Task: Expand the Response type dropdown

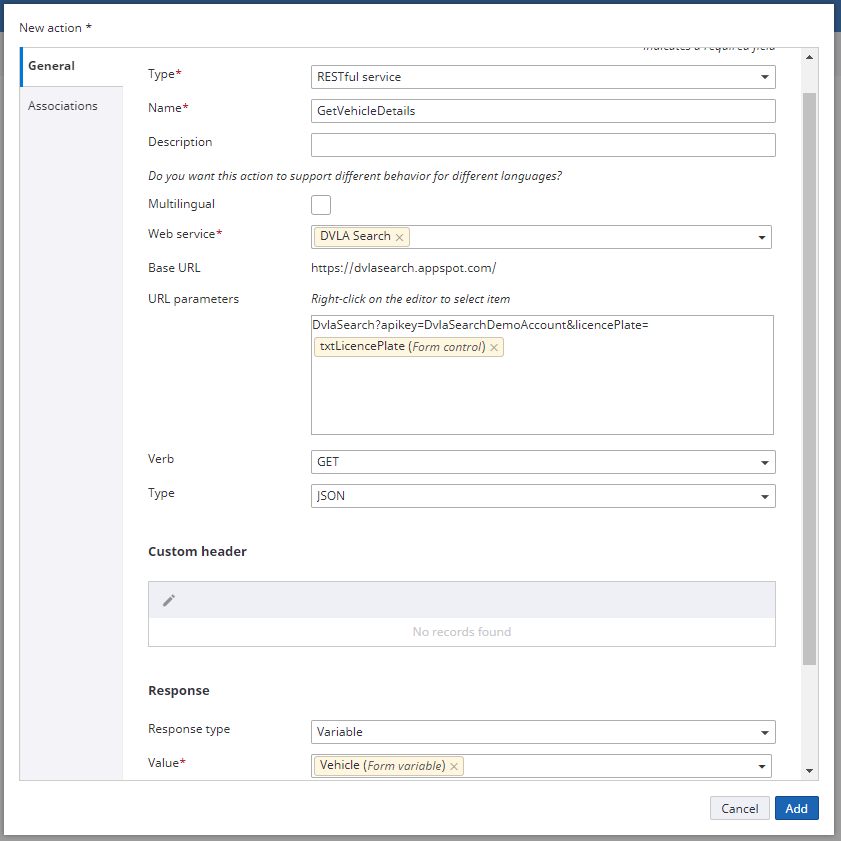Action: (x=764, y=732)
